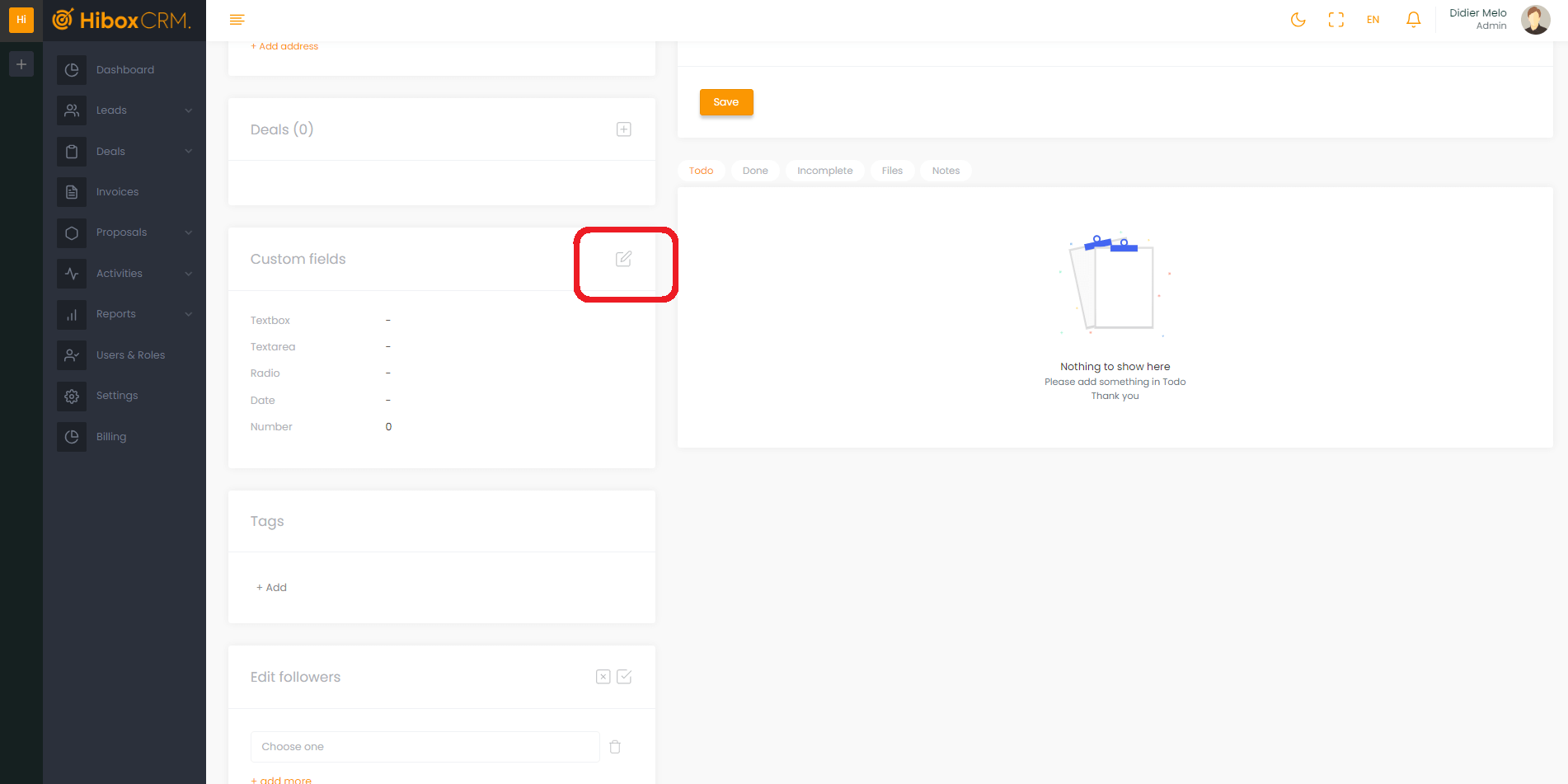Open the Choose one followers dropdown
1568x784 pixels.
click(x=425, y=747)
